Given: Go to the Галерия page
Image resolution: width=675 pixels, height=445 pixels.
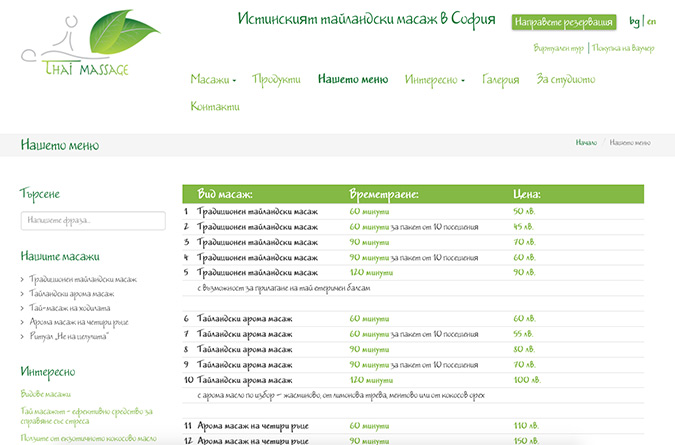Looking at the screenshot, I should coord(501,80).
